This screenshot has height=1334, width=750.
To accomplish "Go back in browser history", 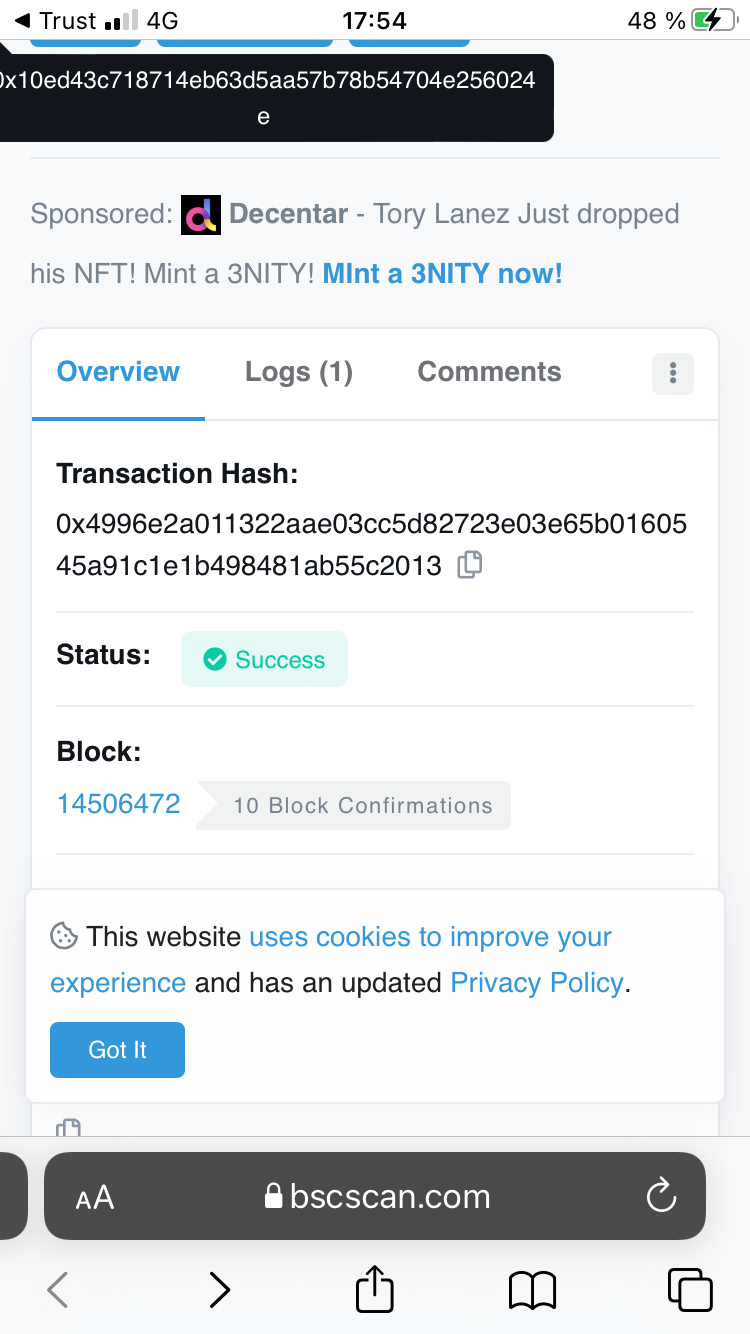I will [x=58, y=1290].
